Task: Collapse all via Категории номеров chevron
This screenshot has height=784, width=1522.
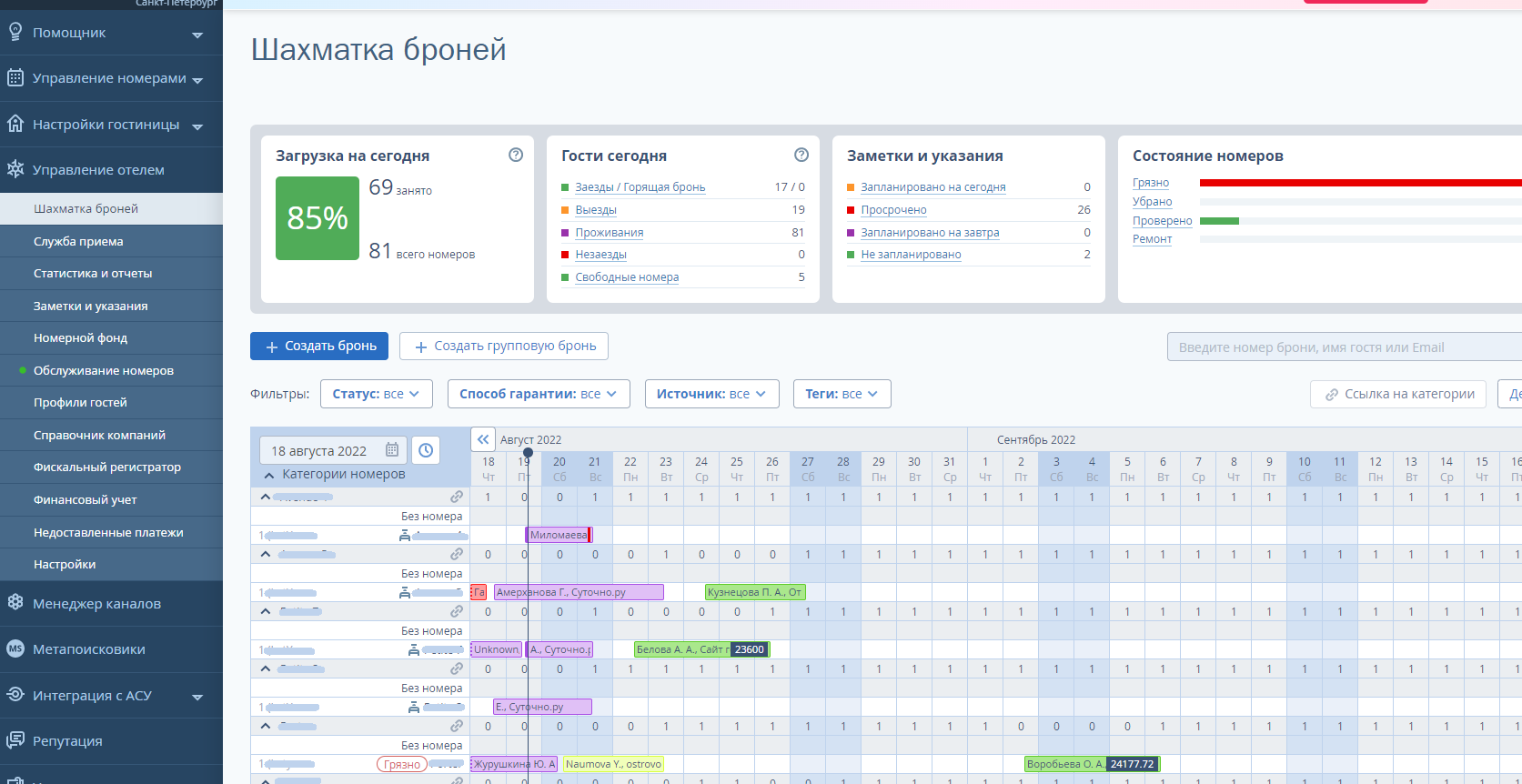Action: (x=269, y=475)
